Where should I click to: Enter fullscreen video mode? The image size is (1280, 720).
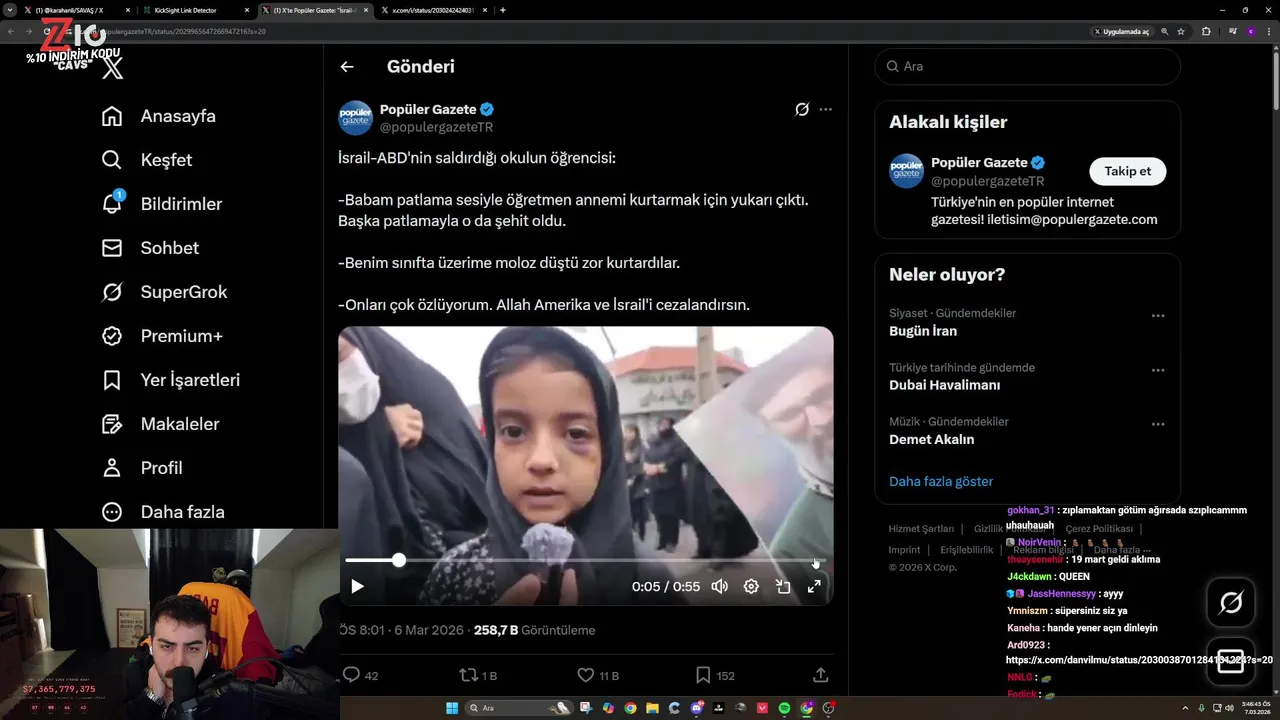[x=814, y=587]
